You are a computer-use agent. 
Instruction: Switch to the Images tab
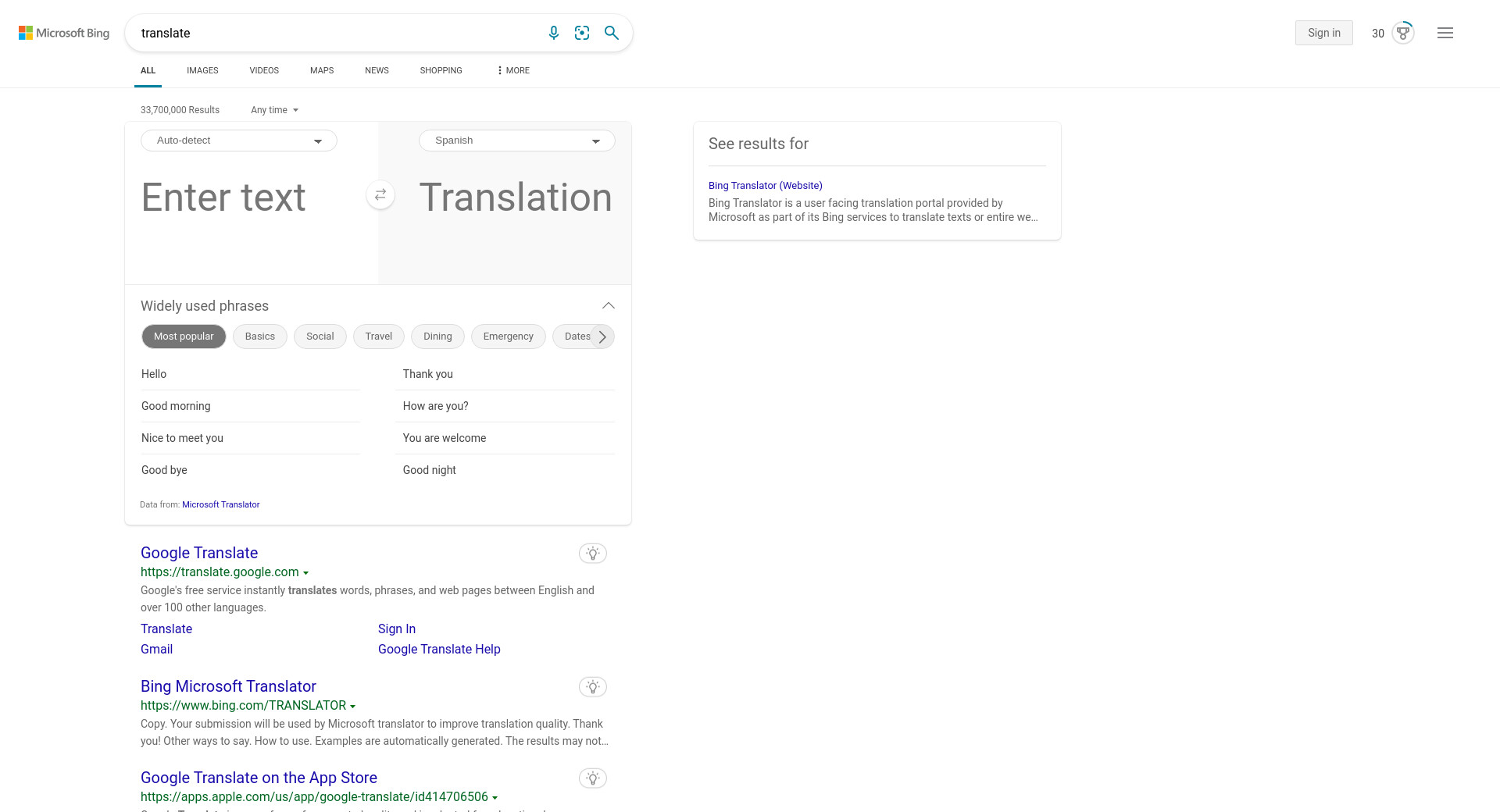[202, 70]
